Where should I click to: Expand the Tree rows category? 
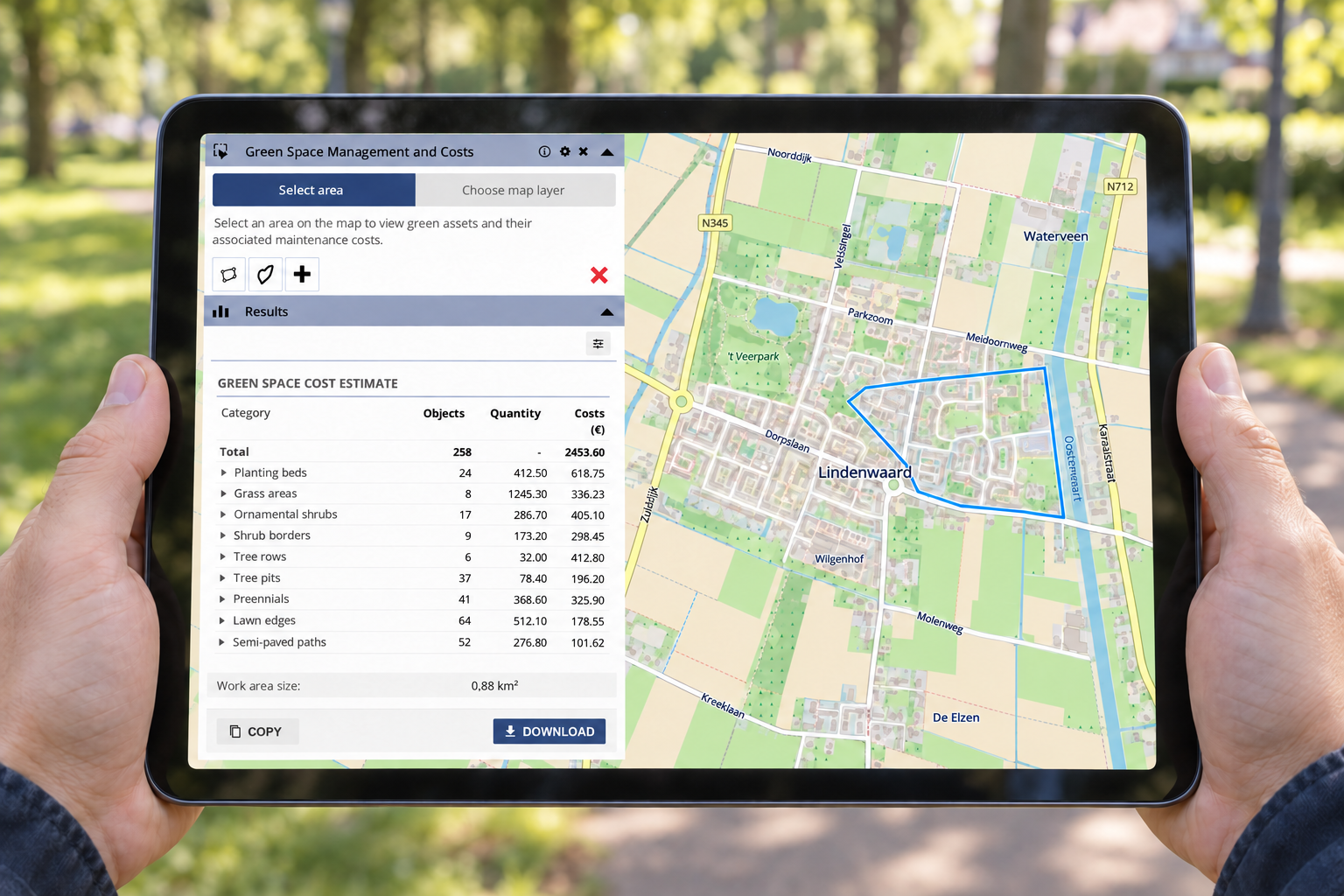[x=223, y=556]
